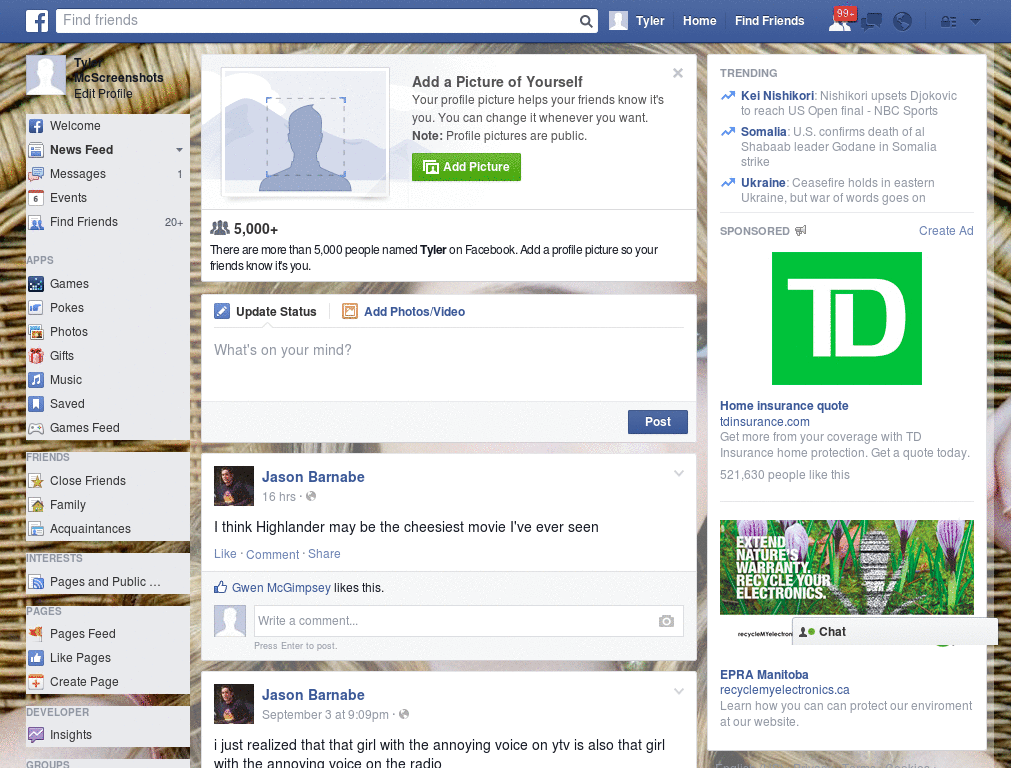Open Kei Nishikori trending topic
Viewport: 1024px width, 768px height.
click(x=777, y=96)
